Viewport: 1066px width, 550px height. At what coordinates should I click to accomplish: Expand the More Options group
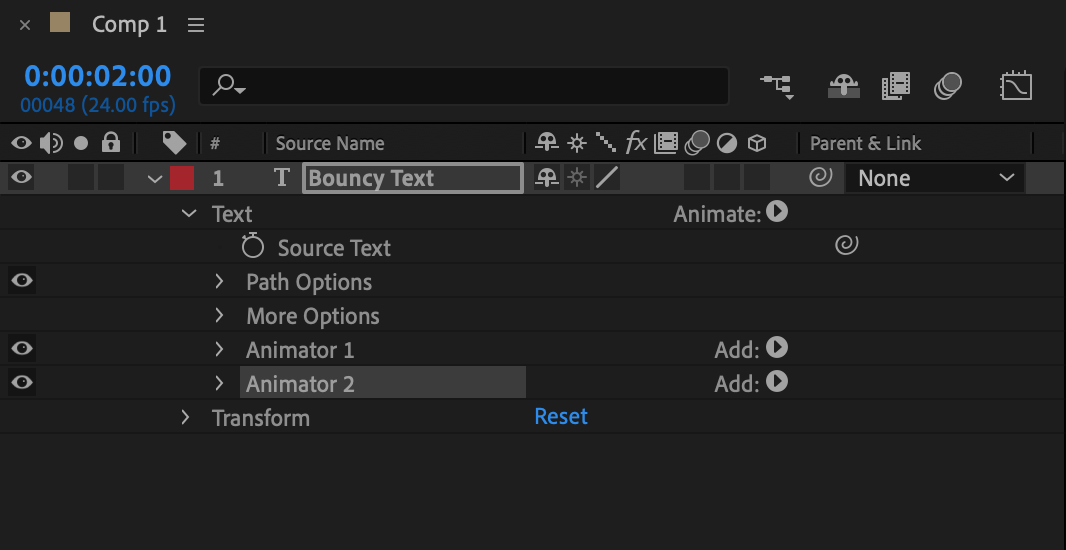219,316
